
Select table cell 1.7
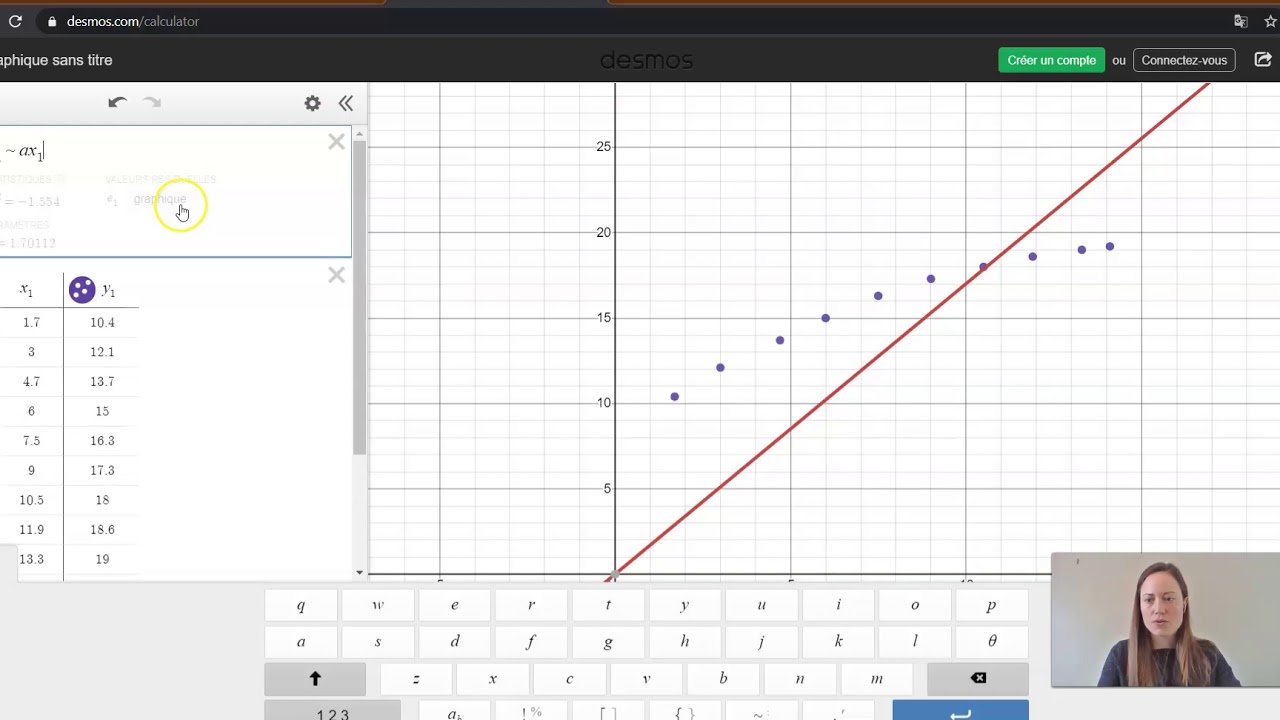pyautogui.click(x=31, y=323)
